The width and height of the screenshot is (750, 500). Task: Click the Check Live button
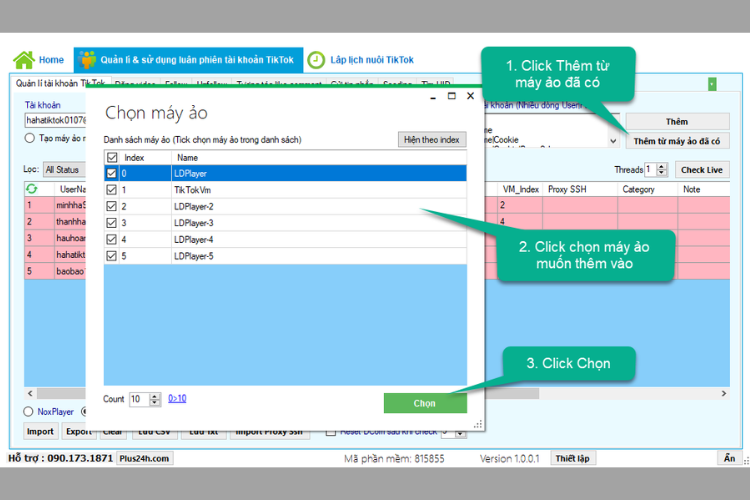[702, 170]
